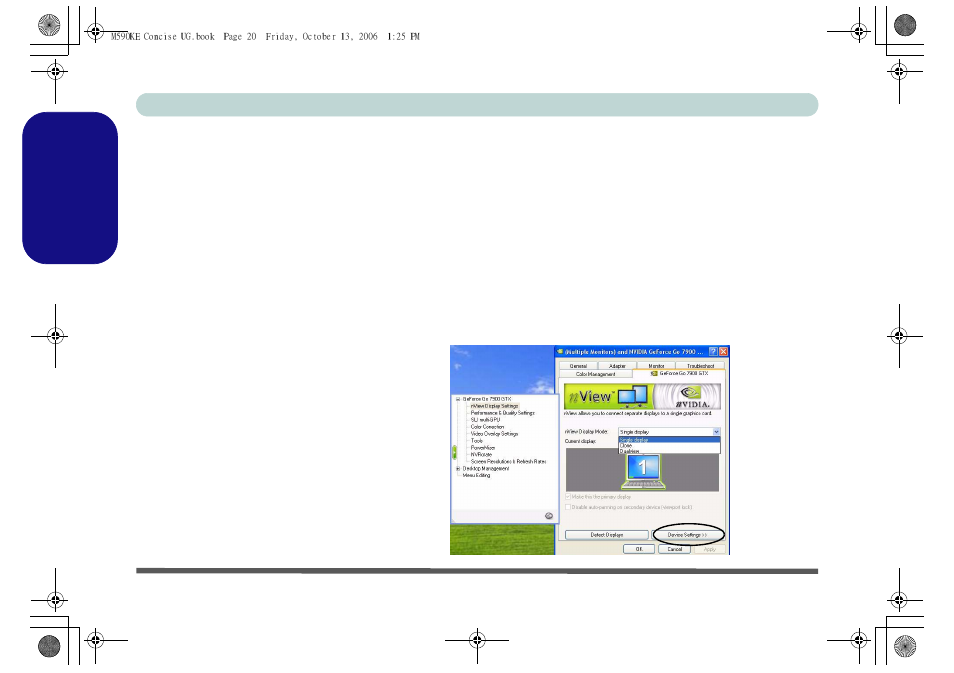
Task: Click the Device Settings button
Action: 687,535
